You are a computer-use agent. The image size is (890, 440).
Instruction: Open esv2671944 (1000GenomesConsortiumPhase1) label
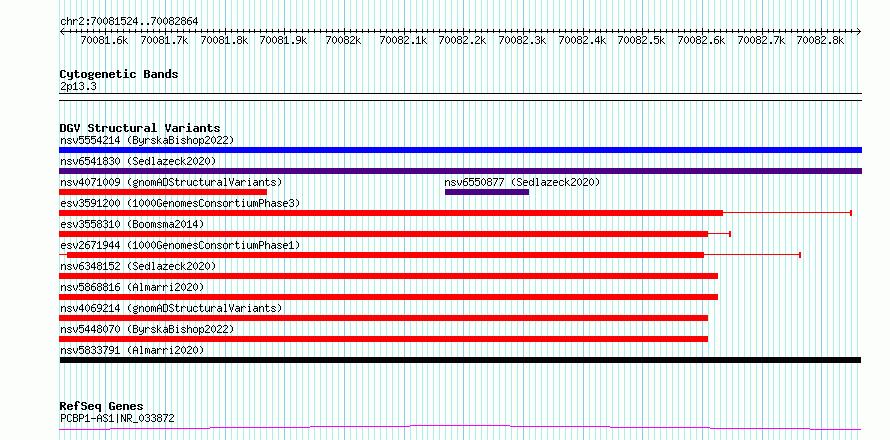coord(180,245)
